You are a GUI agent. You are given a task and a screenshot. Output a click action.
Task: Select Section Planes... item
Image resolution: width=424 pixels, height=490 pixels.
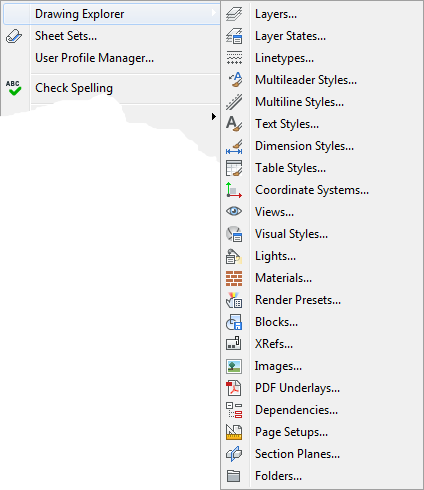(297, 454)
